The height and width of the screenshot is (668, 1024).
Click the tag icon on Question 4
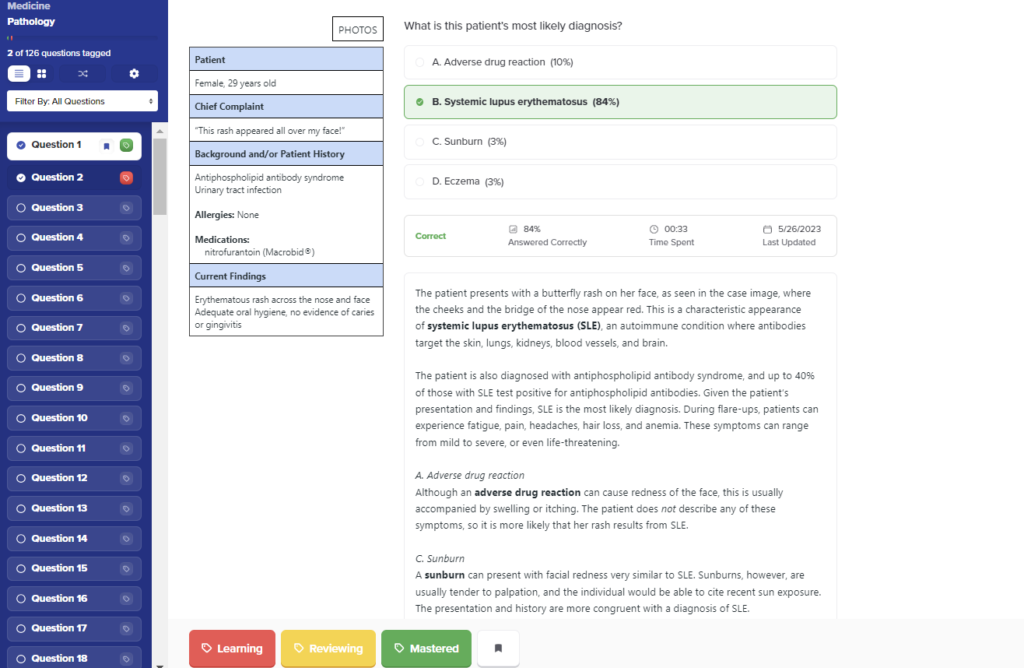click(x=125, y=237)
